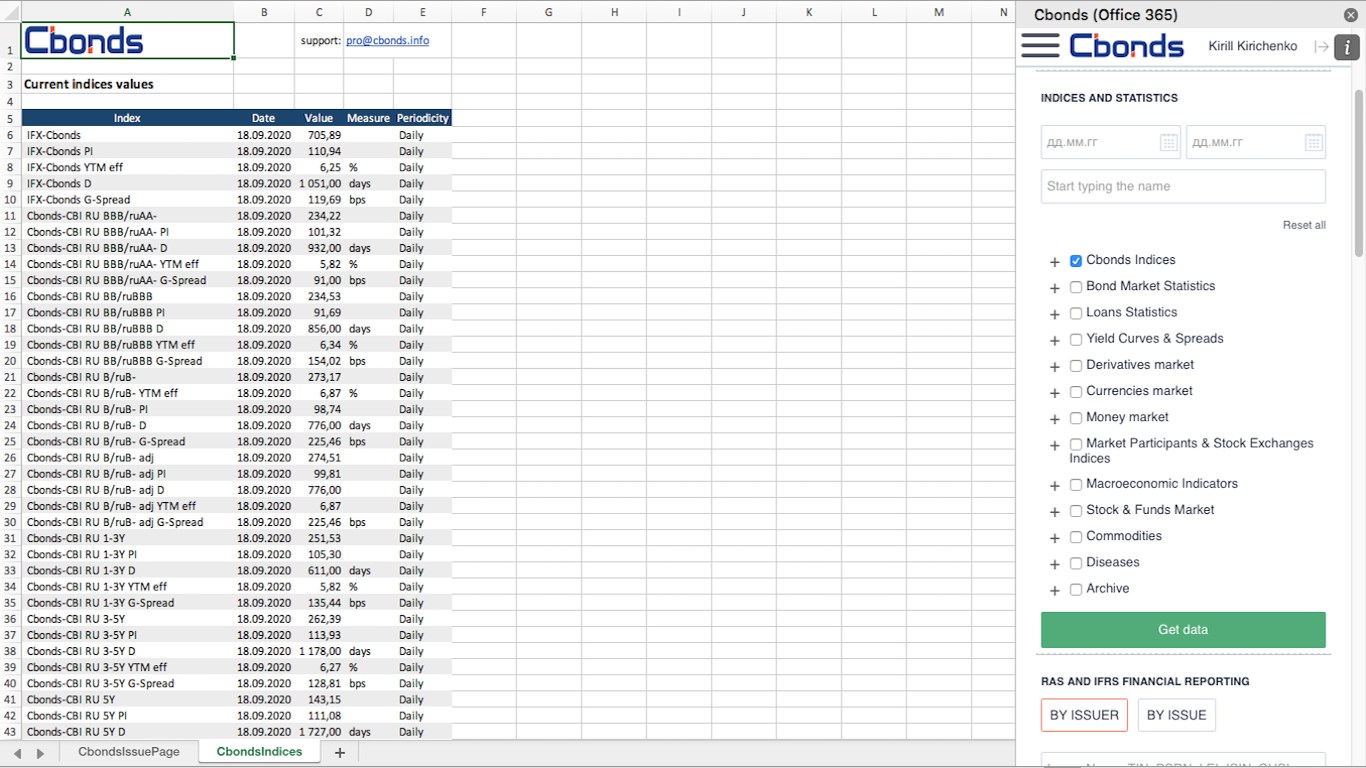Tick the Archive checkbox

1076,590
